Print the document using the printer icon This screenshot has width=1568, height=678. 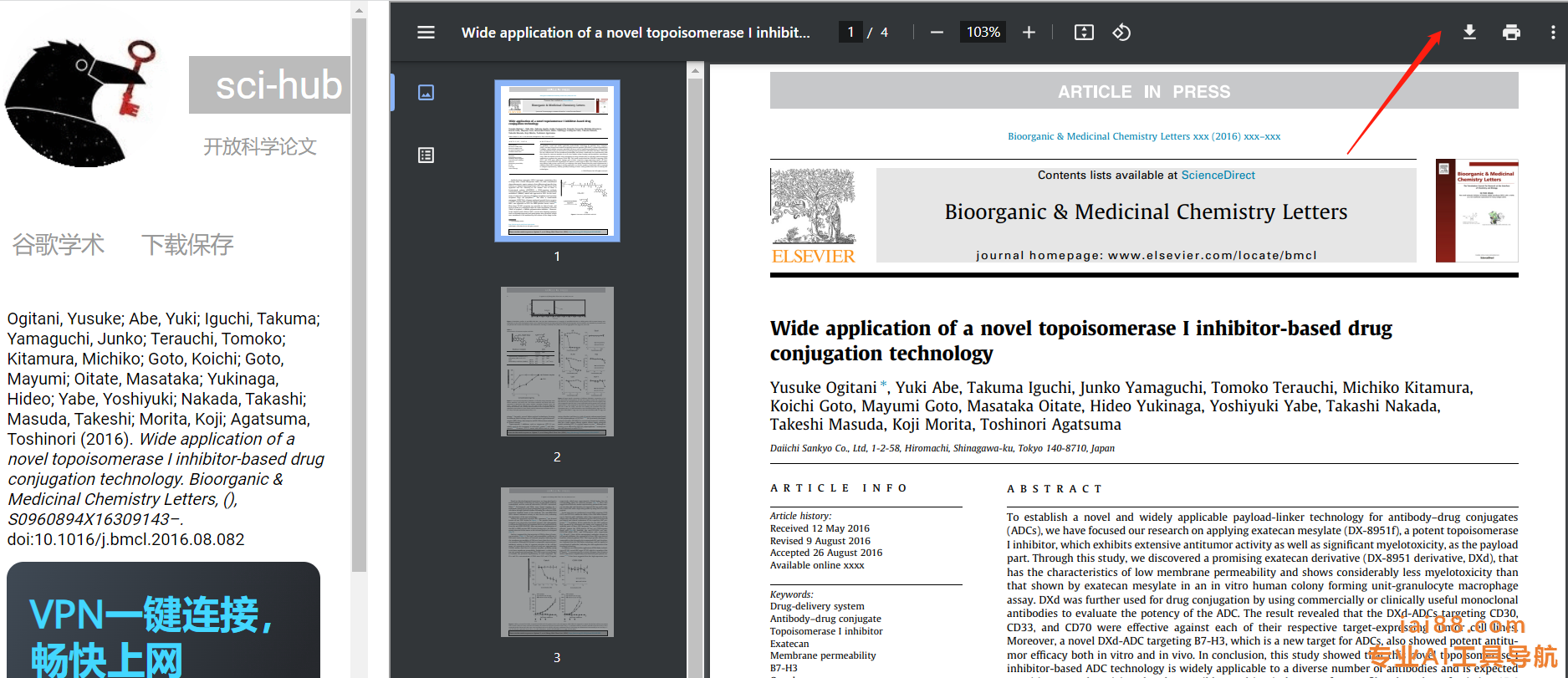click(1511, 33)
